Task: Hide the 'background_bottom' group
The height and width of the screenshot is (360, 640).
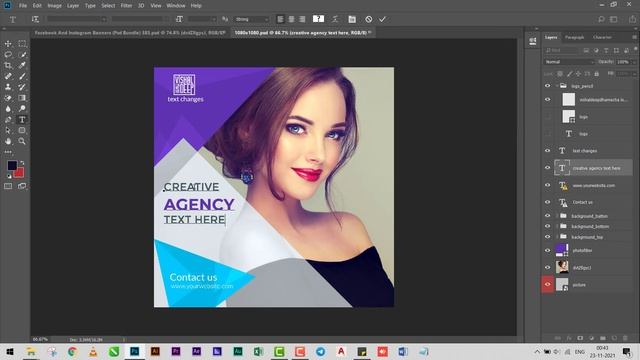Action: pos(547,226)
